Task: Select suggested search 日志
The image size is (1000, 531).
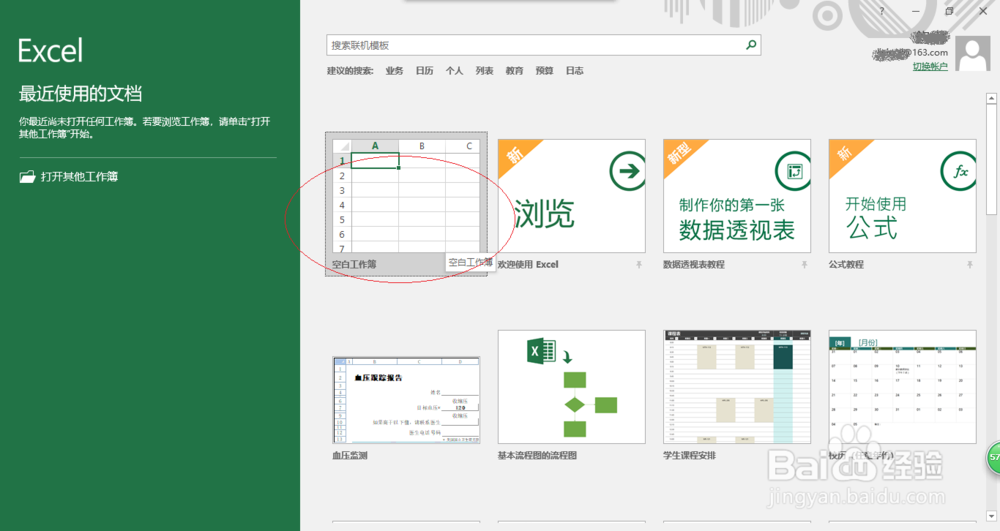Action: 574,71
